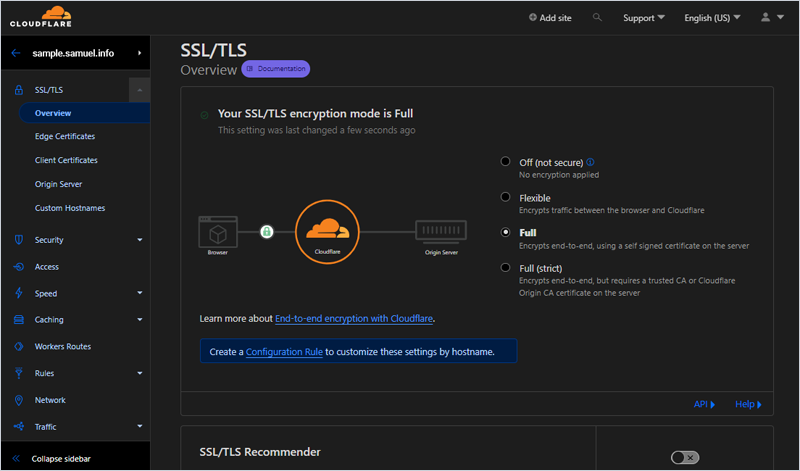800x471 pixels.
Task: Collapse the SSL/TLS section chevron
Action: (139, 90)
